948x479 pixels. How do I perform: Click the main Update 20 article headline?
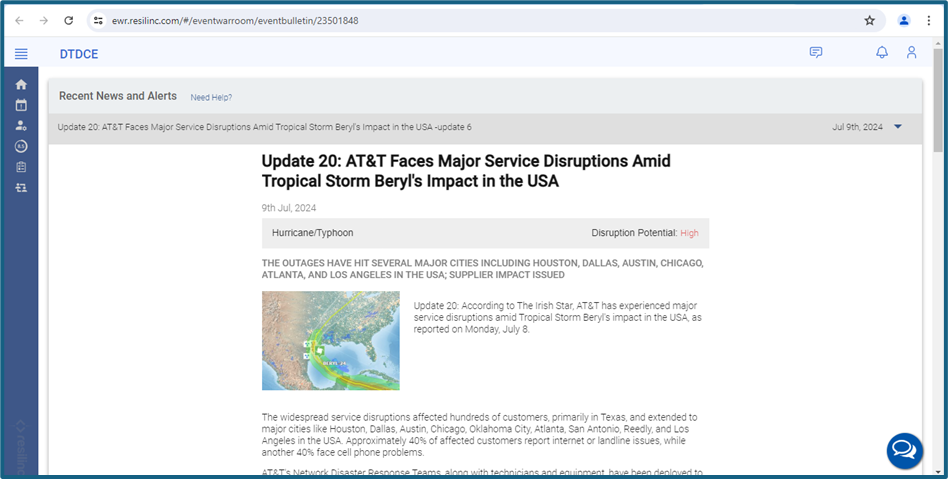point(466,171)
